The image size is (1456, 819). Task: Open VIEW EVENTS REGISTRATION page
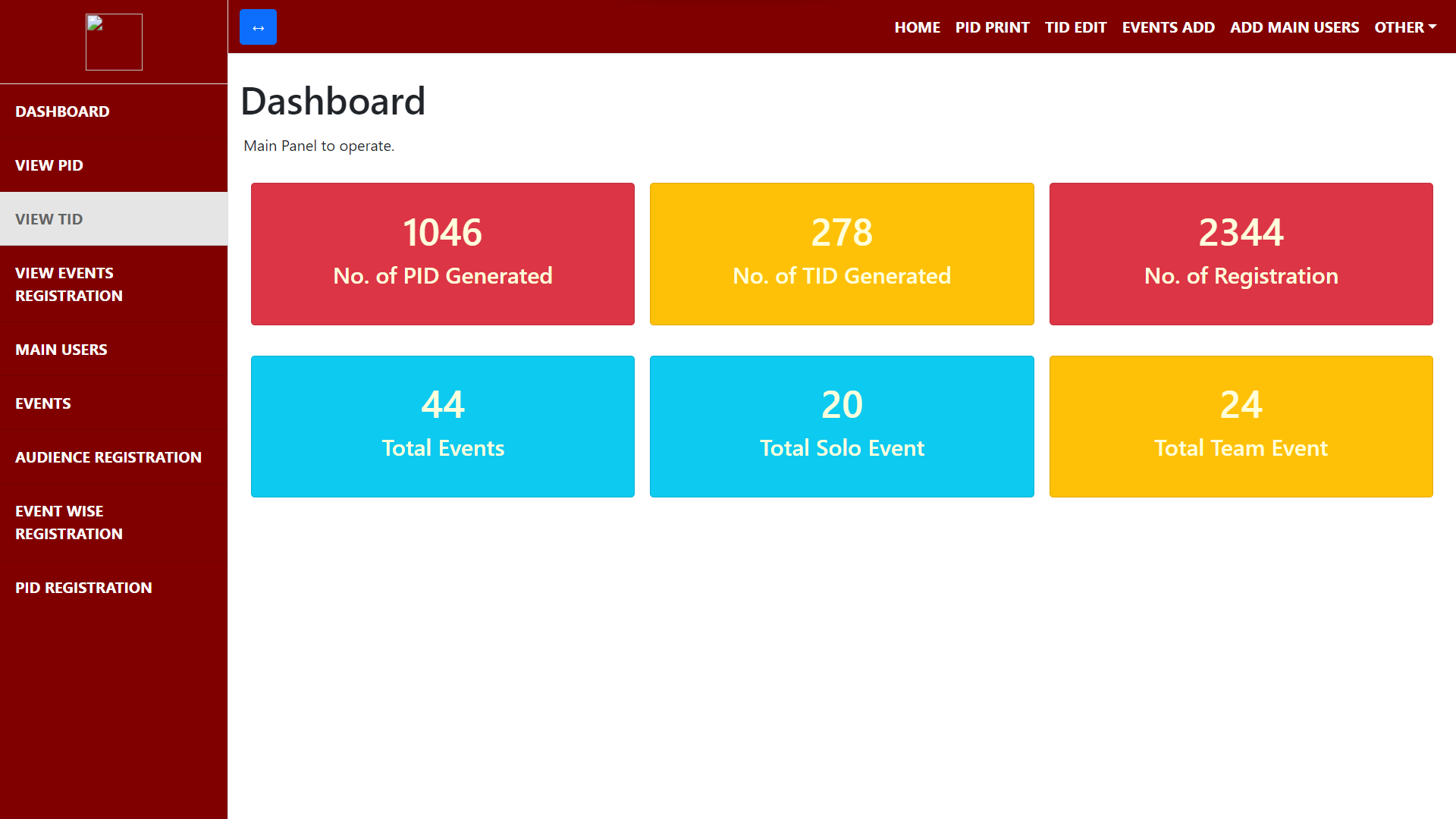68,284
